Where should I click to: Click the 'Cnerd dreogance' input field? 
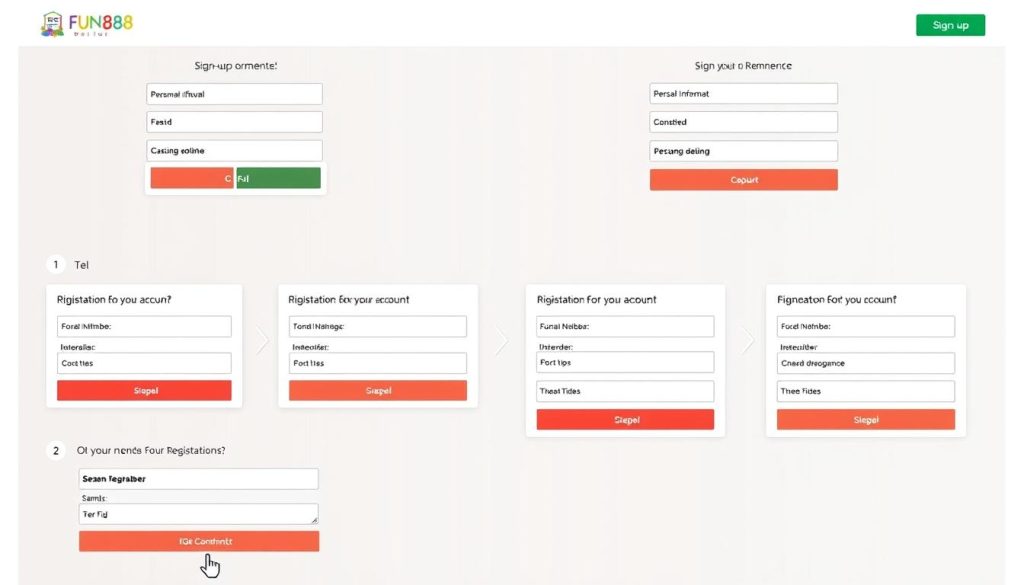(x=865, y=363)
